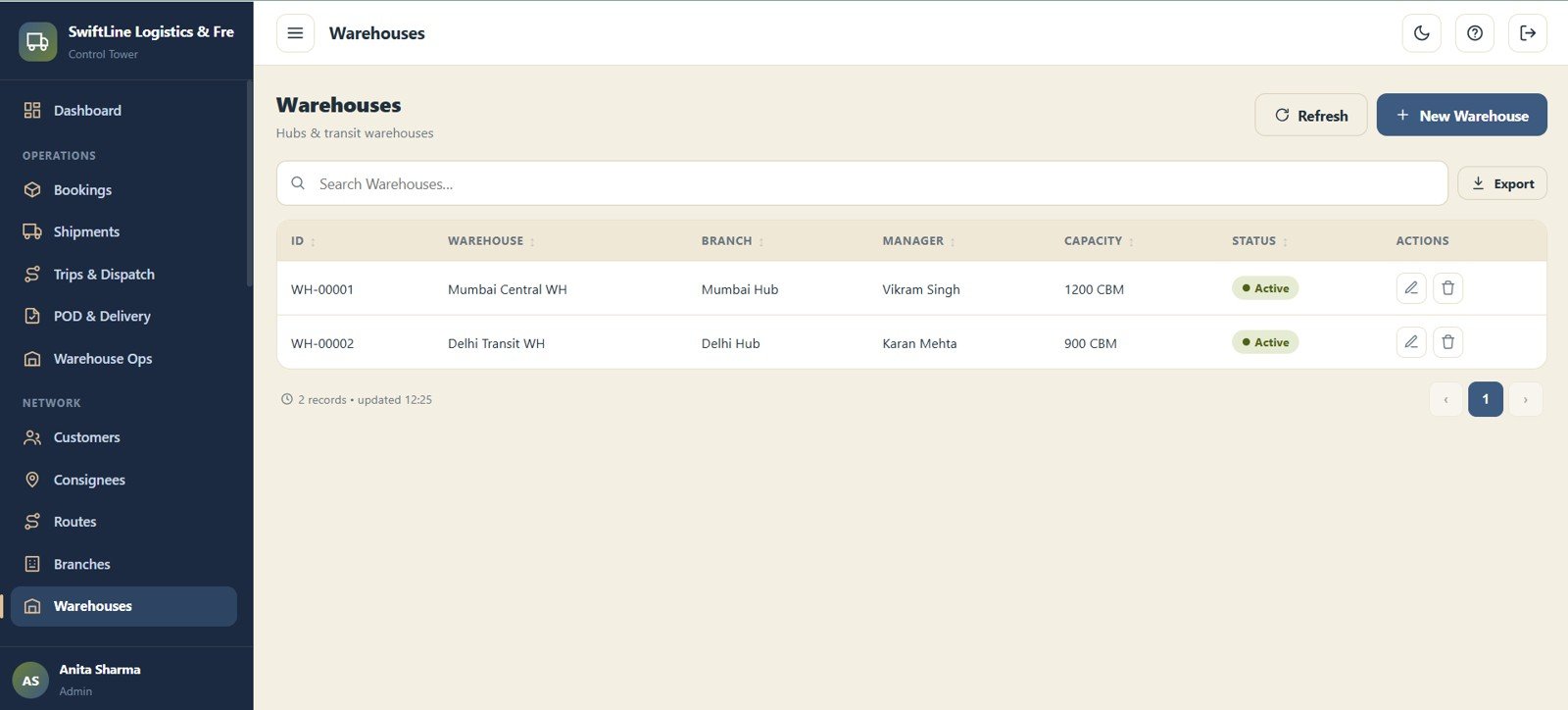
Task: Click the records updated clock icon
Action: pos(287,399)
